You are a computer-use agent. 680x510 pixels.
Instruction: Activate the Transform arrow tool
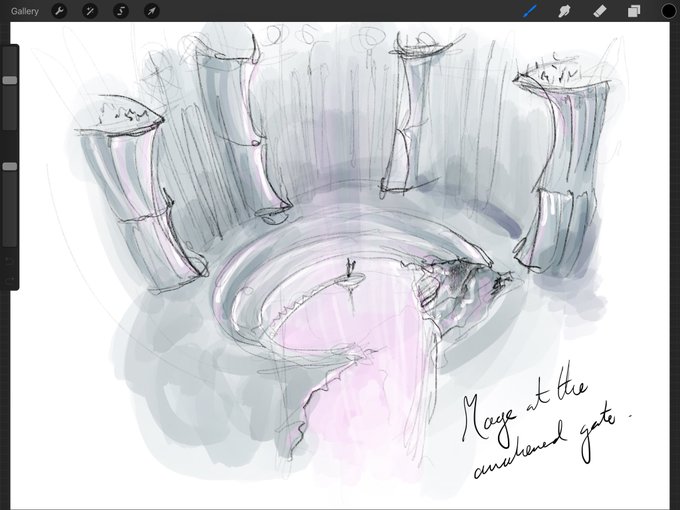[x=151, y=11]
